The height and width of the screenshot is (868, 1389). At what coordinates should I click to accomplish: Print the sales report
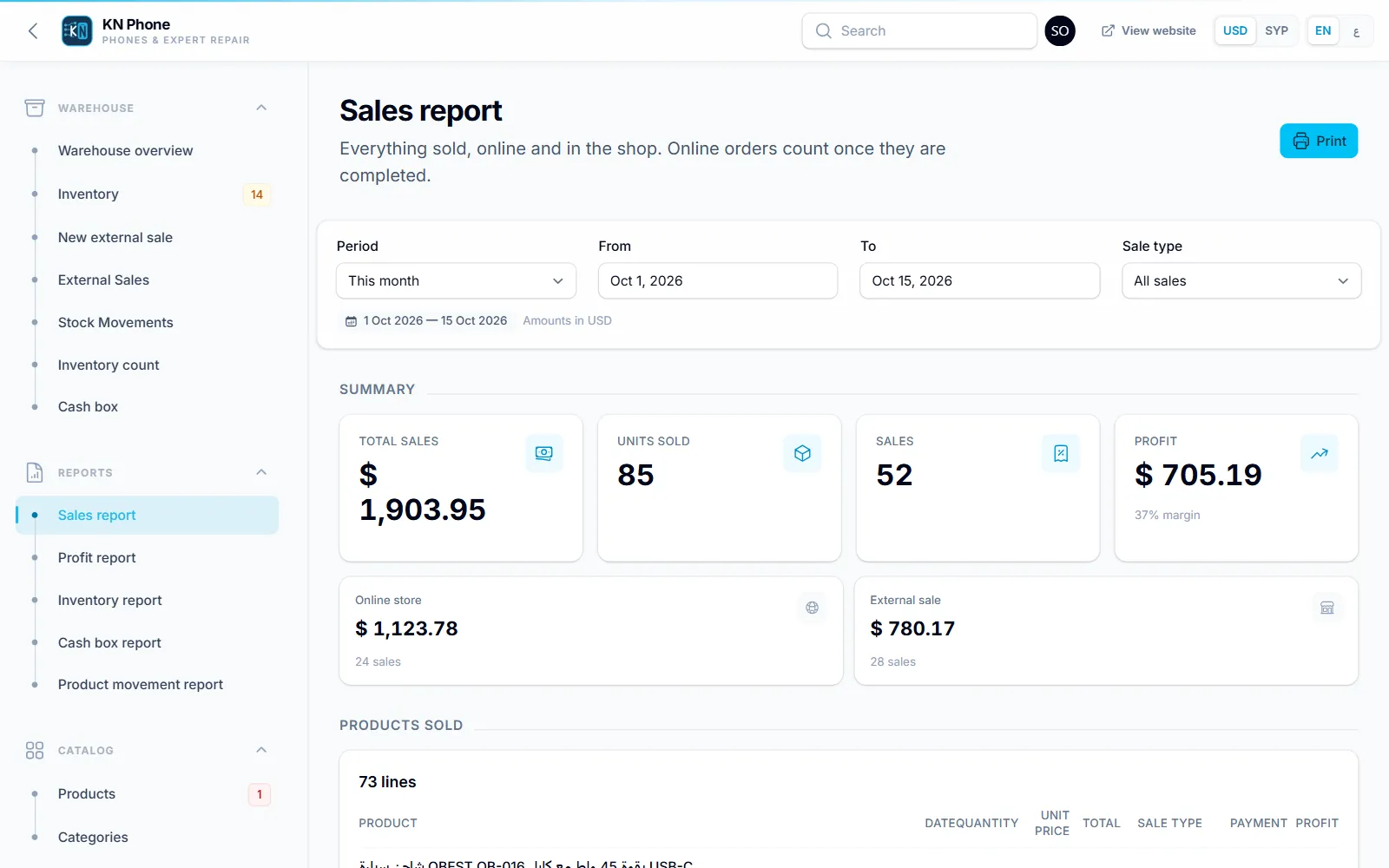point(1319,141)
